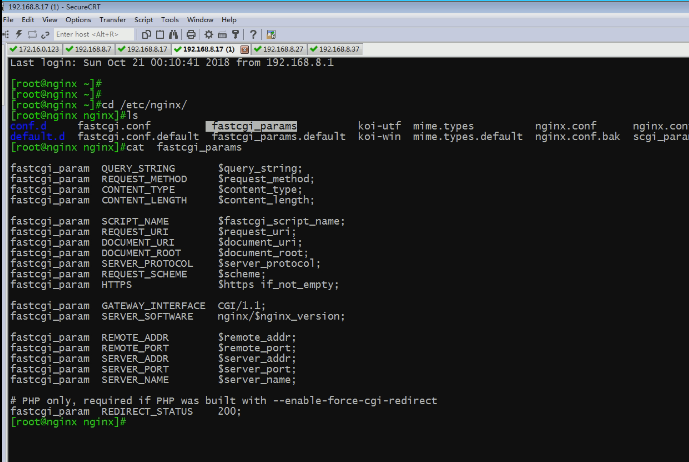Click the Help question mark icon
Screen dimensions: 689x462
click(253, 34)
